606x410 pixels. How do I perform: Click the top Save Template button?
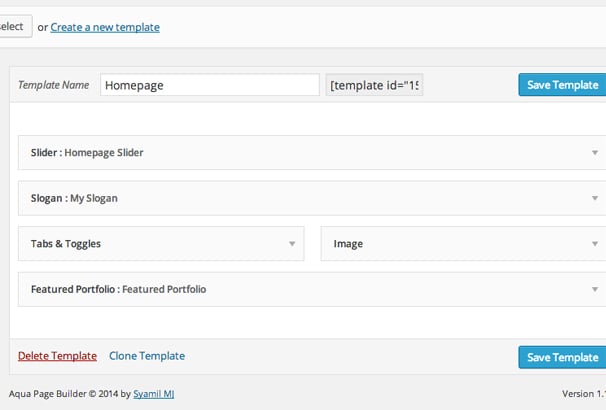tap(562, 85)
